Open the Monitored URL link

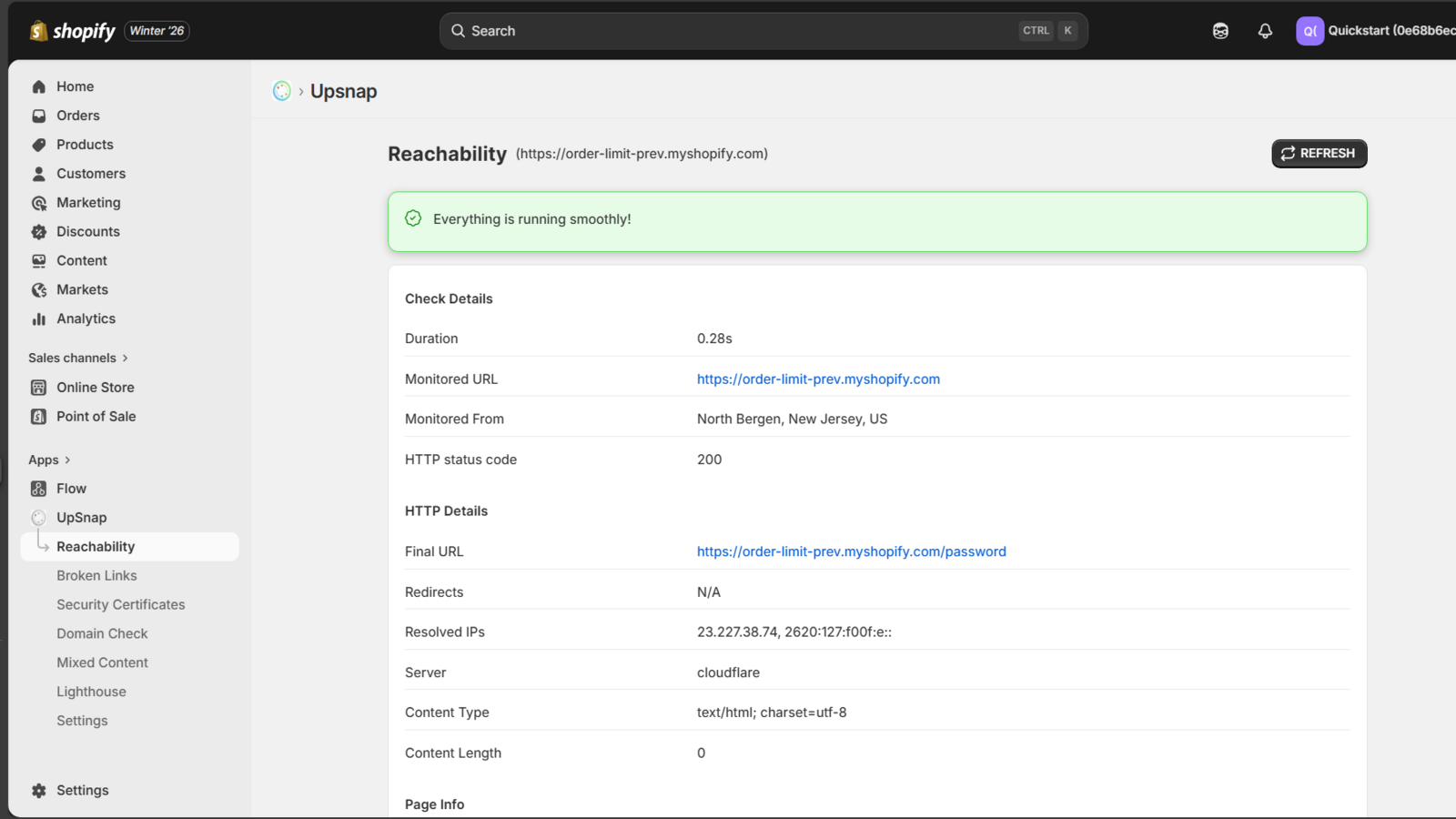click(x=818, y=379)
